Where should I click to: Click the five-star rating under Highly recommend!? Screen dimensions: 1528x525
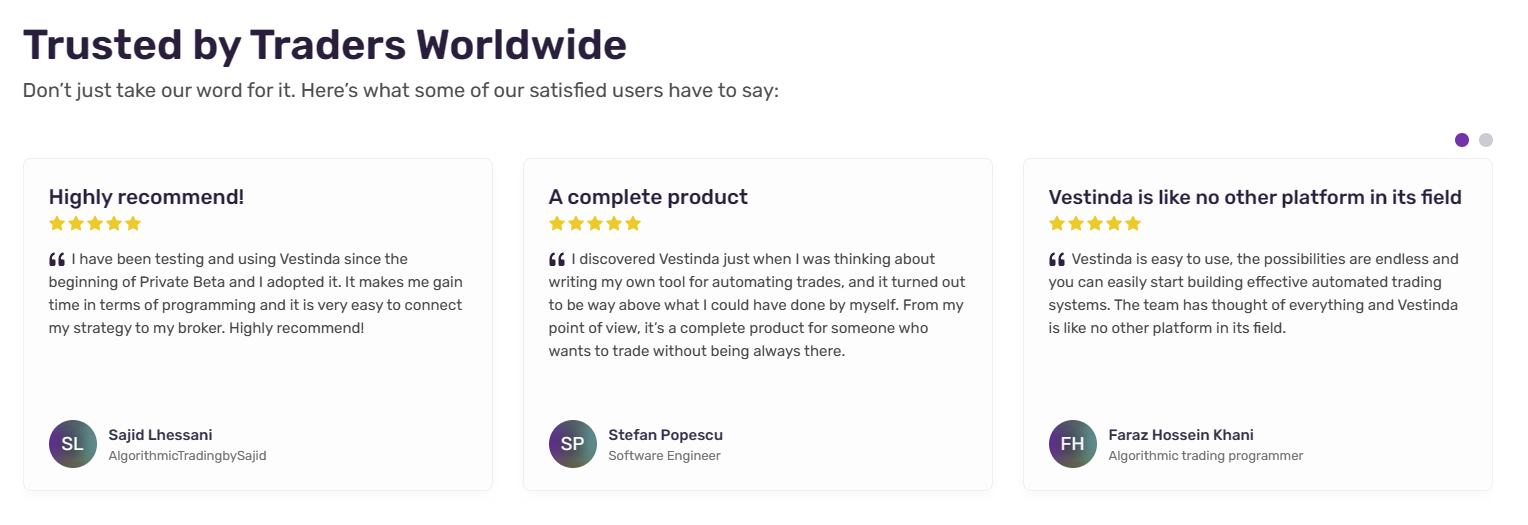click(x=95, y=223)
